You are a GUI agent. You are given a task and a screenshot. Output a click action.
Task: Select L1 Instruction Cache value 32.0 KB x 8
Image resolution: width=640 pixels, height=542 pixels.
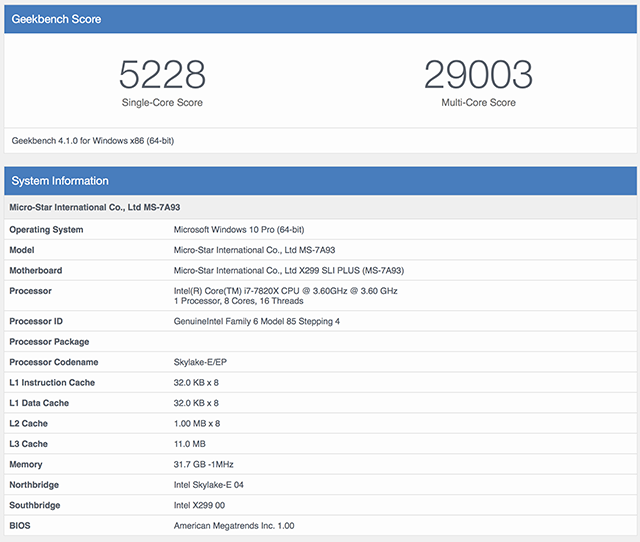196,383
